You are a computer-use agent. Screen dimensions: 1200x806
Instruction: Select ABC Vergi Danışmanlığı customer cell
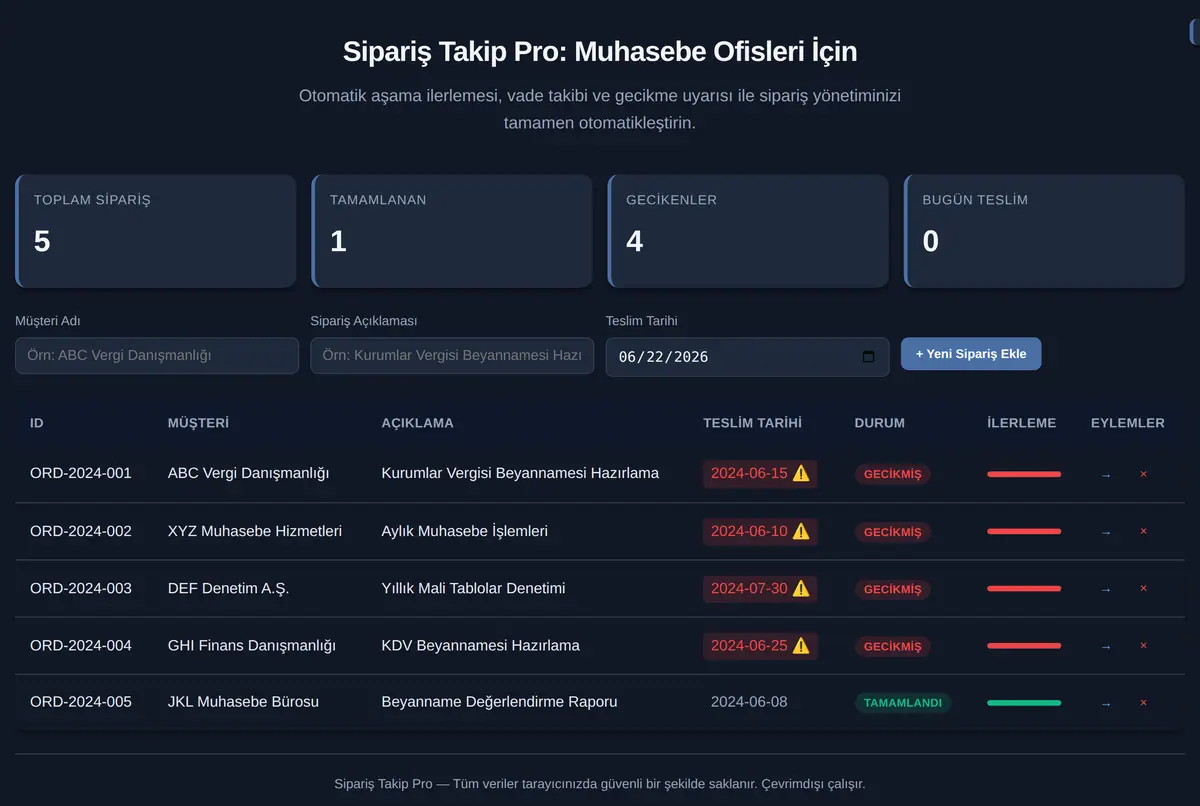click(x=248, y=473)
